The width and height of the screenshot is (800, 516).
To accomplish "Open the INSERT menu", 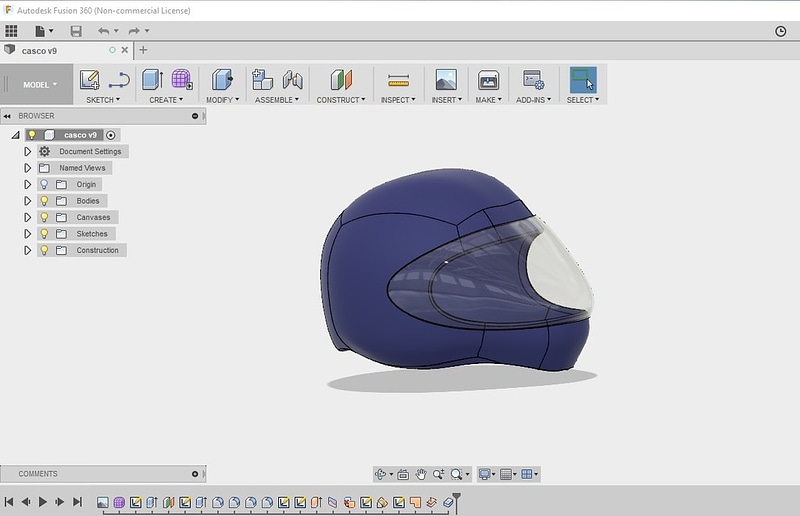I will [446, 100].
